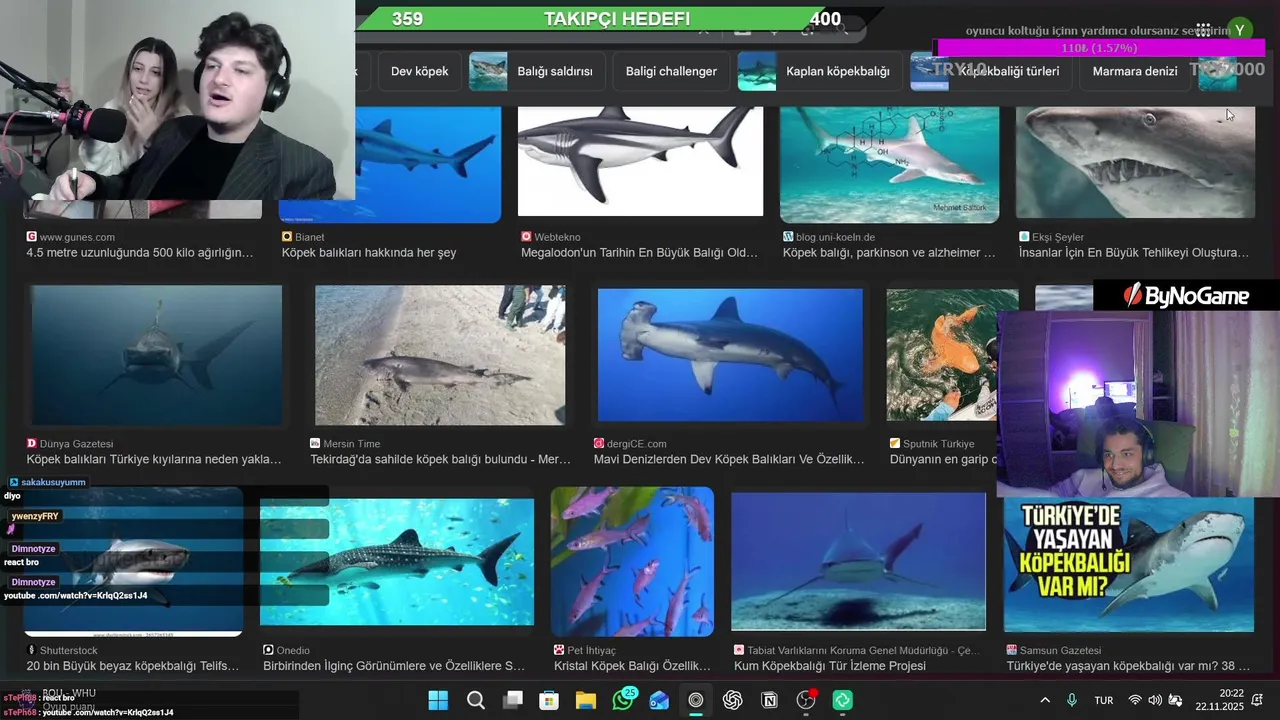The image size is (1280, 720).
Task: Open "20 bin Büyük beyaz köpekbalığı" Shutterstock link
Action: click(133, 666)
